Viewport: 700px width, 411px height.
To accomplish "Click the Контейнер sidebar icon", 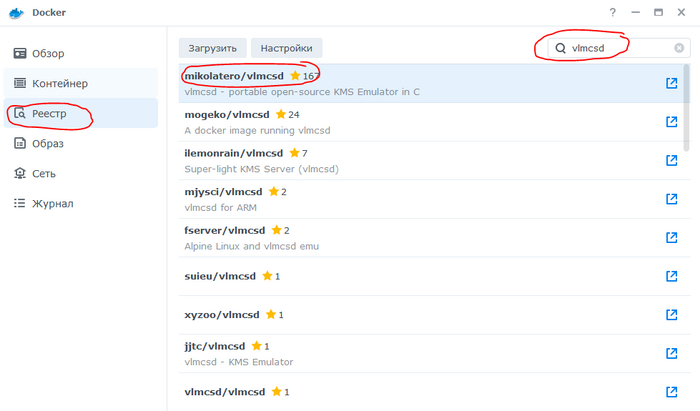I will (20, 83).
